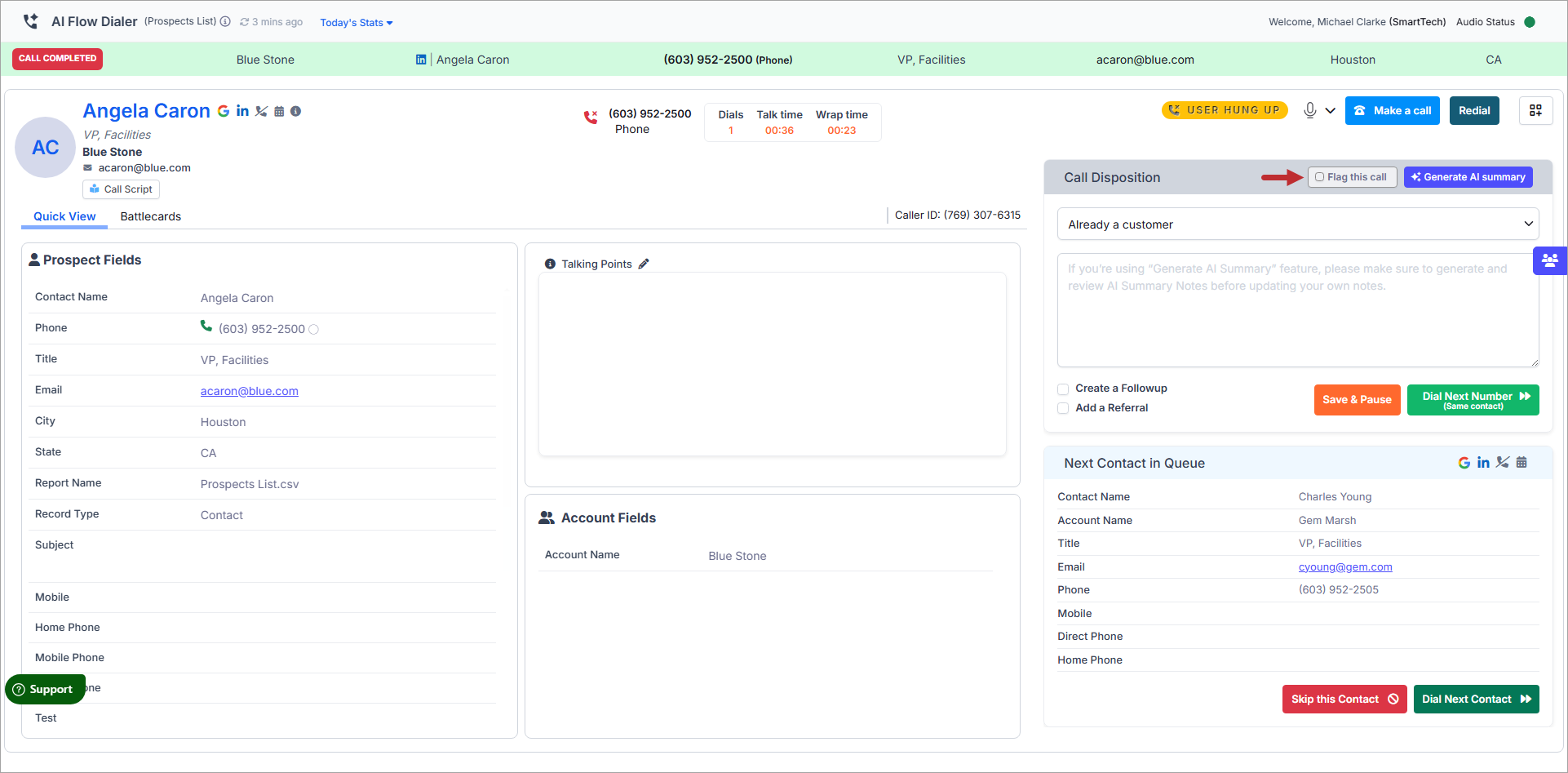Click the Redial button
1568x773 pixels.
pos(1474,110)
